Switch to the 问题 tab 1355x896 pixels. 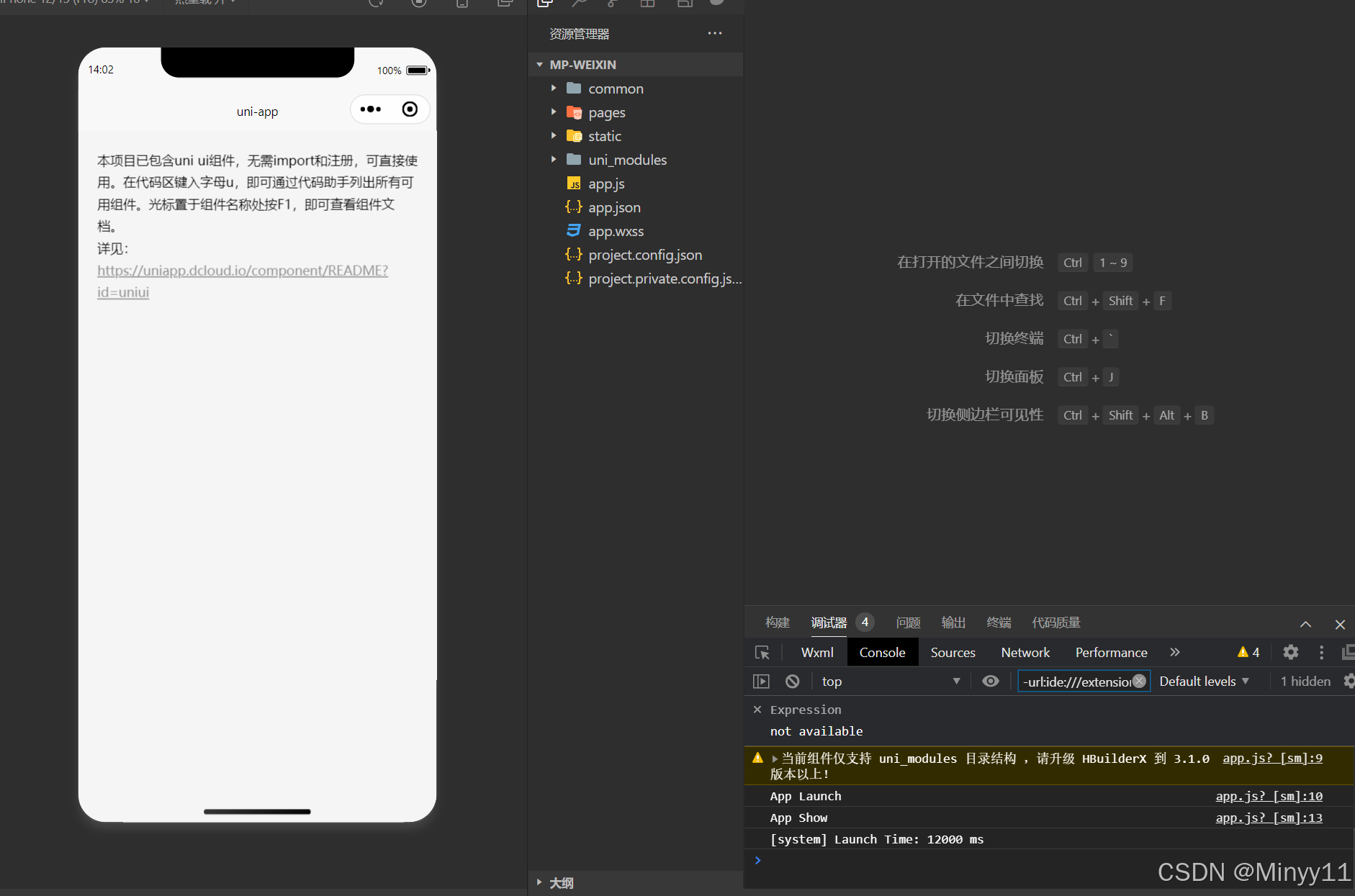908,623
